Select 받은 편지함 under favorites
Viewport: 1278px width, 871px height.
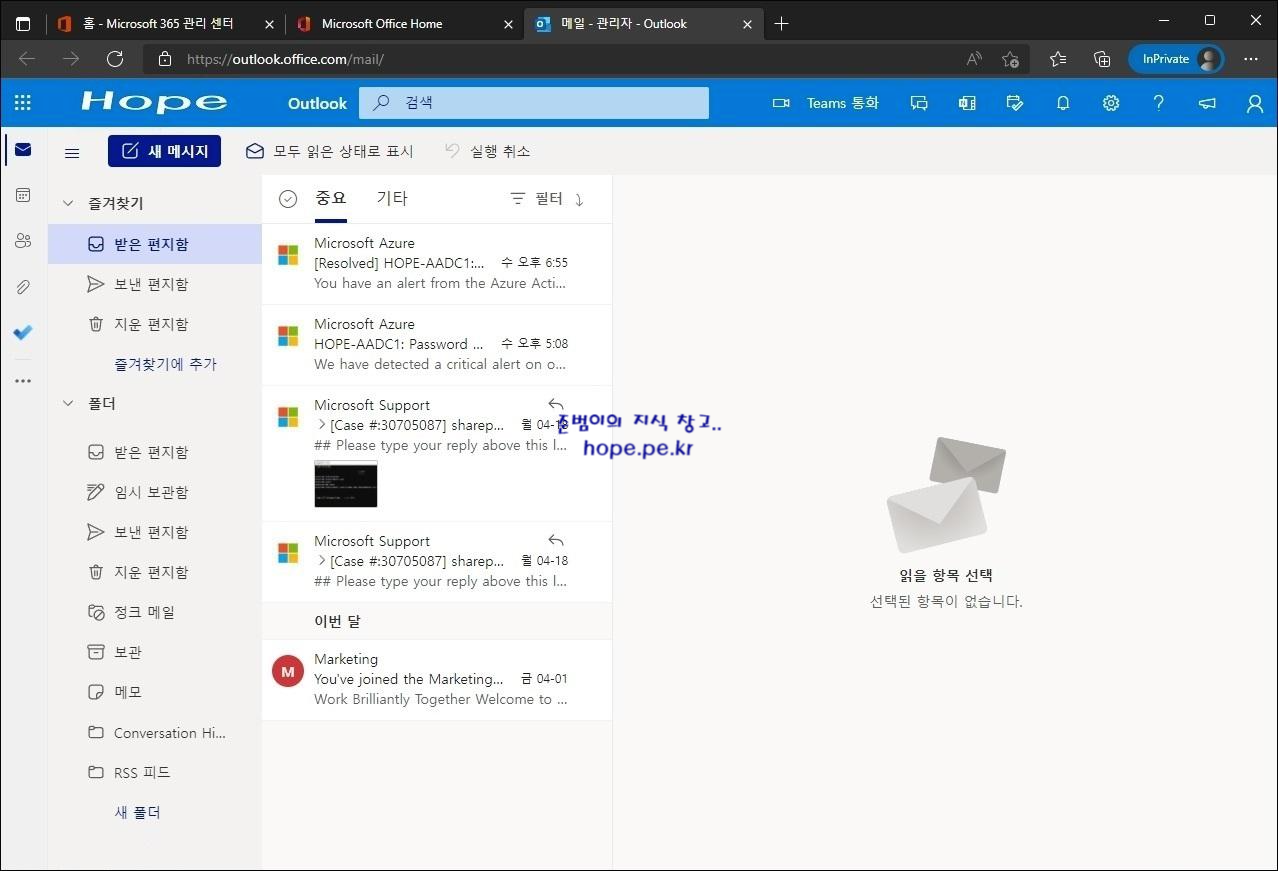click(x=155, y=244)
